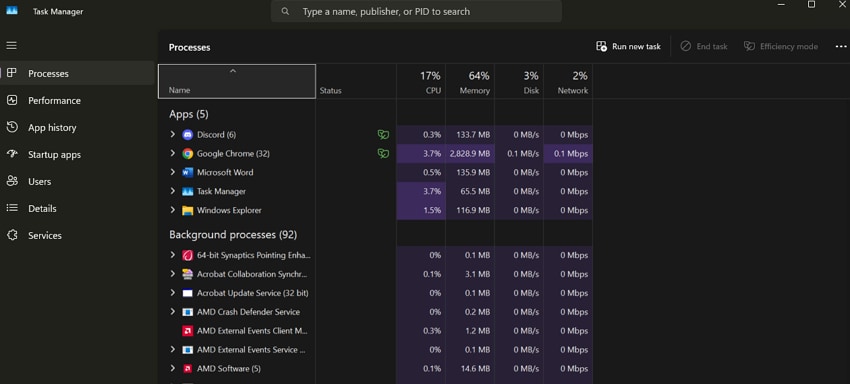Switch to the Performance page

coord(78,100)
